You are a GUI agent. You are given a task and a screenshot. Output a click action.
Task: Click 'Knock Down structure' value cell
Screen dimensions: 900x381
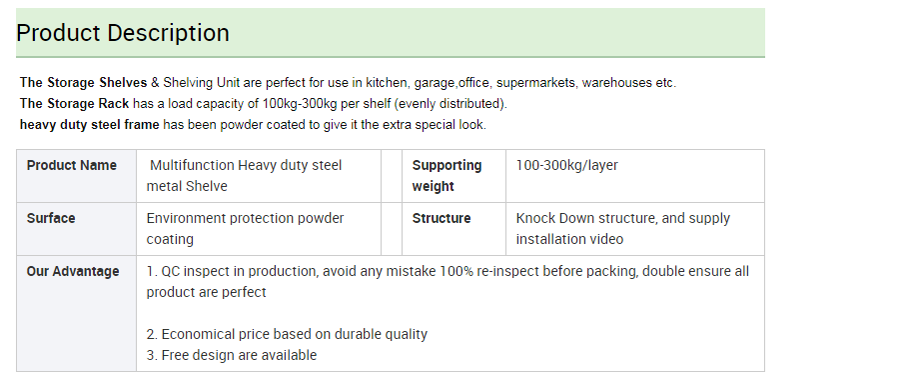[x=635, y=229]
